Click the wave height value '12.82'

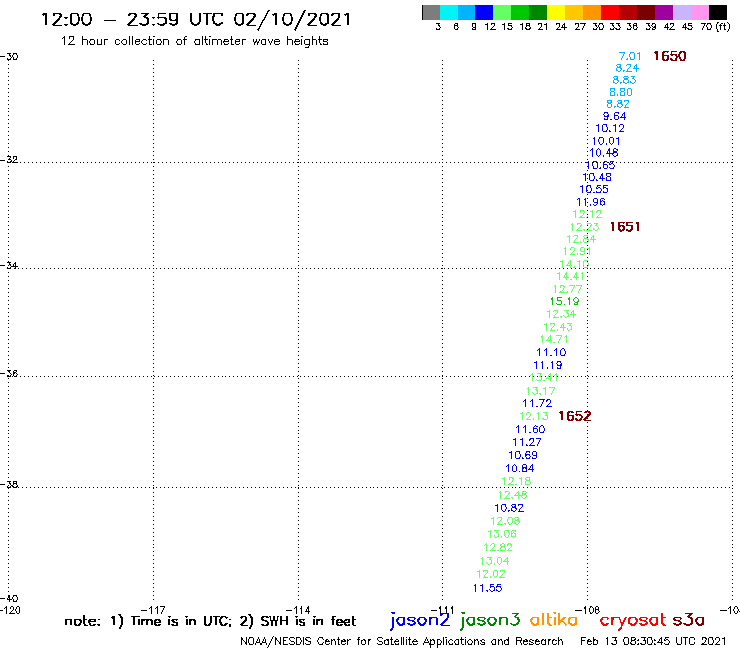[498, 547]
